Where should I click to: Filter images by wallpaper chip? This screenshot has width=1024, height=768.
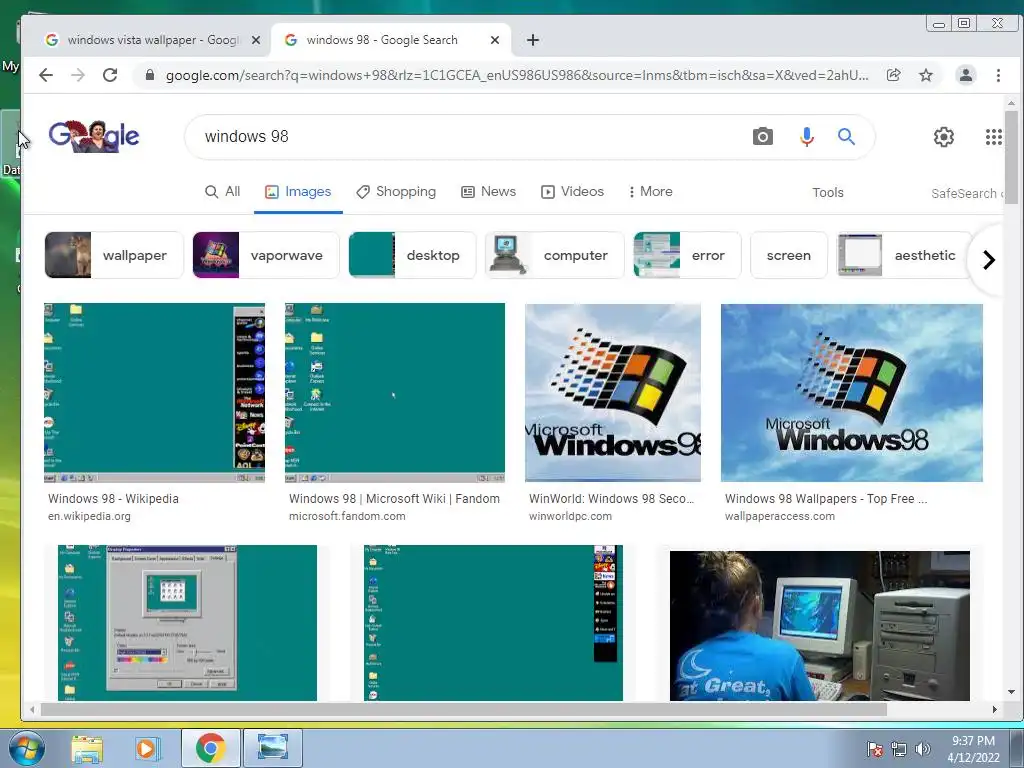[x=114, y=255]
